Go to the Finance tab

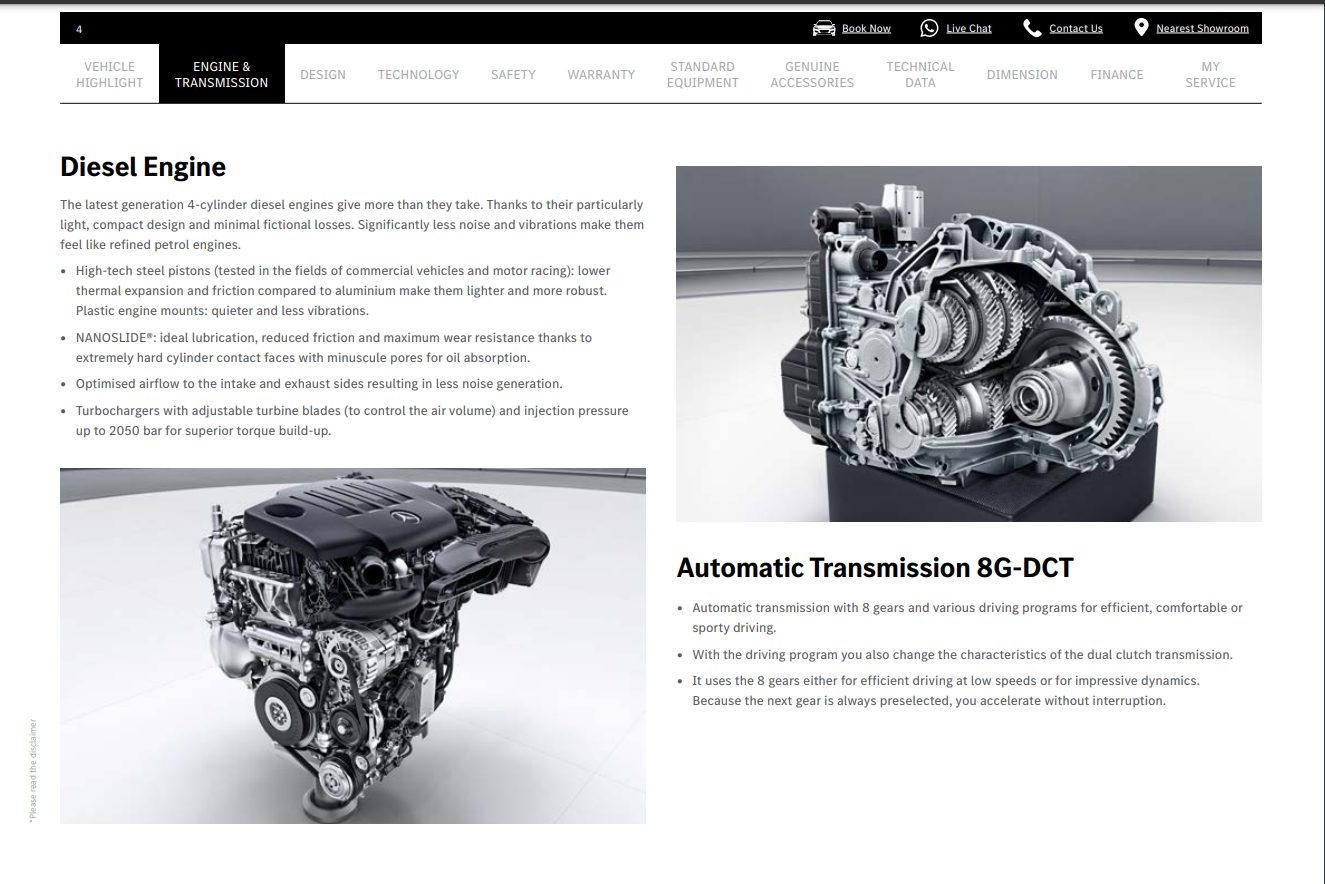pos(1117,74)
